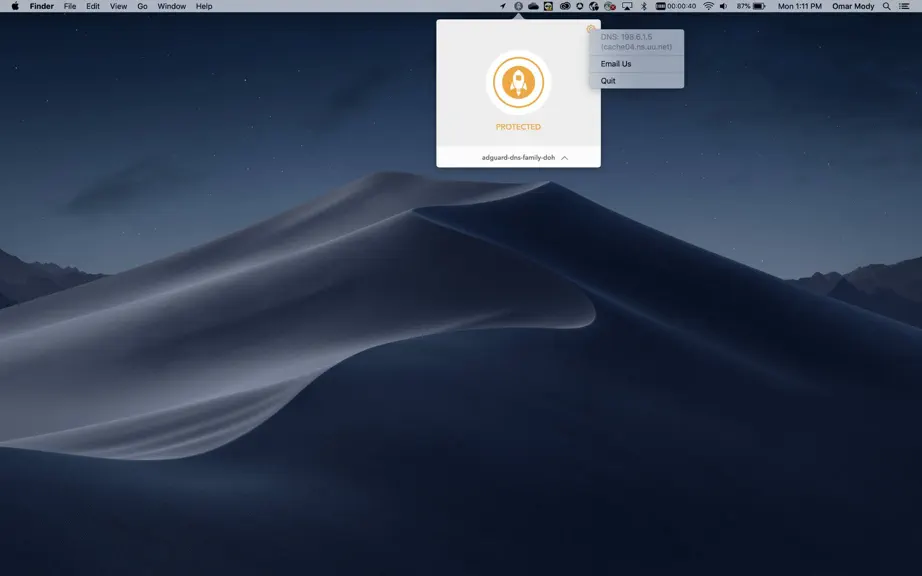922x576 pixels.
Task: Click the adguard-dns-family-doh resolver name
Action: point(518,158)
